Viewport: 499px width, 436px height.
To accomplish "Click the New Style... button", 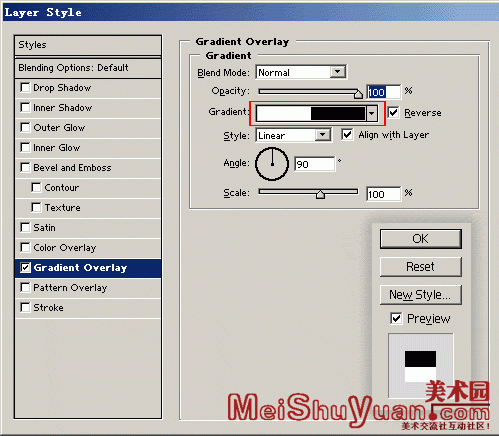I will point(421,295).
